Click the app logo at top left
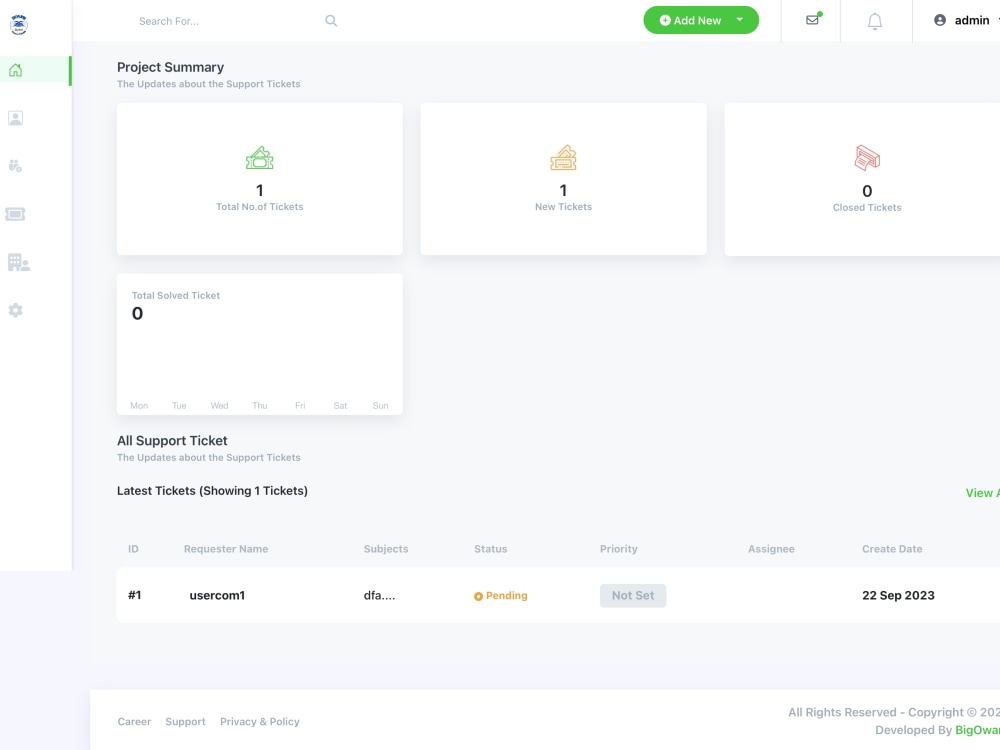The image size is (1000, 750). tap(18, 22)
